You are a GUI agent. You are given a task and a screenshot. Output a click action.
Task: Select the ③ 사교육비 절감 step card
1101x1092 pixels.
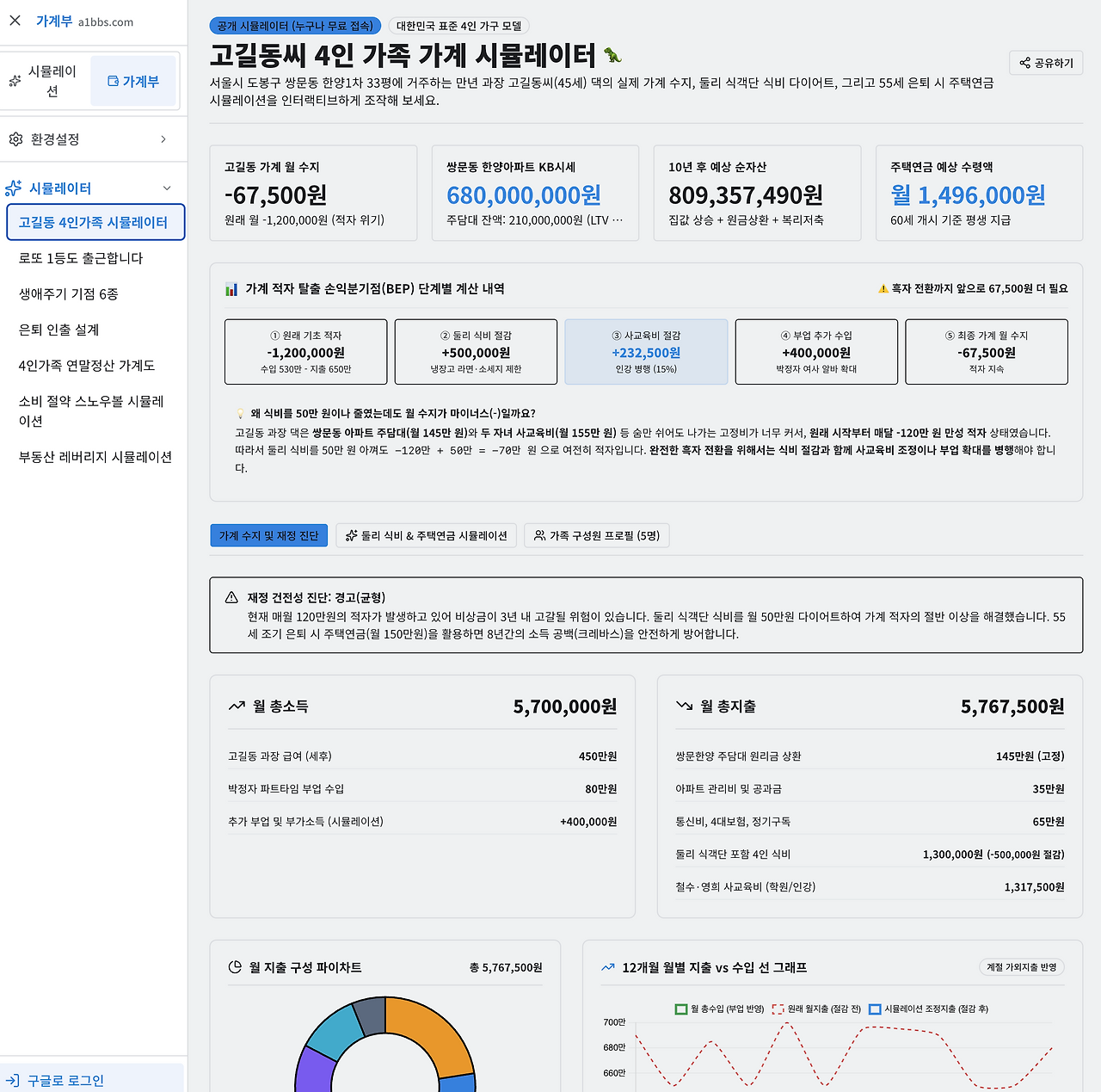[x=646, y=352]
